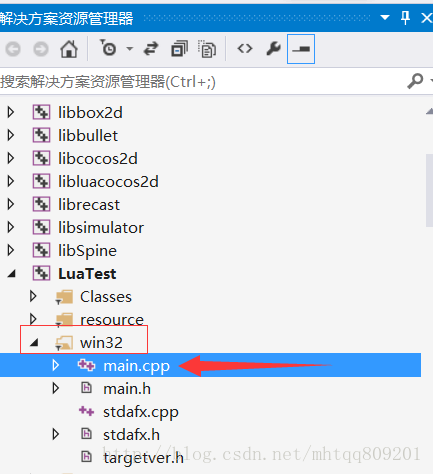This screenshot has height=474, width=433.
Task: Click the stdafx.cpp C++ file icon
Action: tap(86, 411)
